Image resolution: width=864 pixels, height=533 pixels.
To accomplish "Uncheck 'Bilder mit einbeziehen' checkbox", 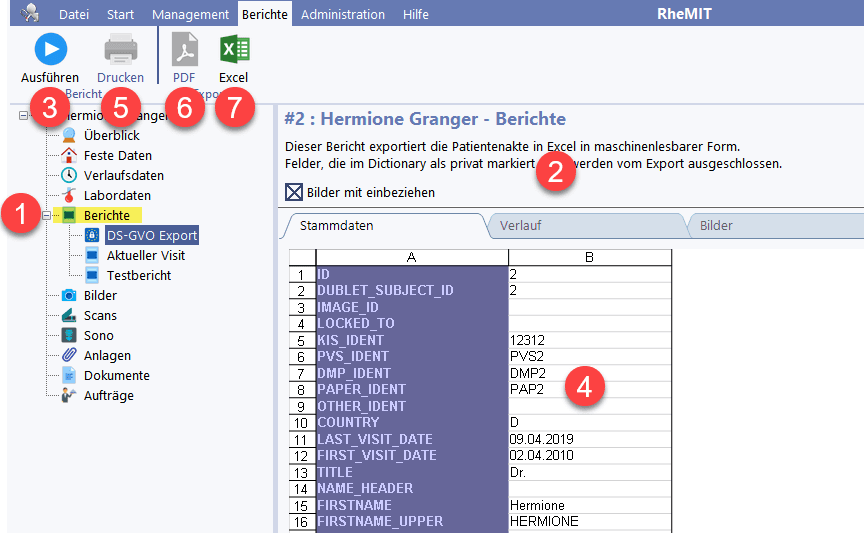I will pos(294,192).
